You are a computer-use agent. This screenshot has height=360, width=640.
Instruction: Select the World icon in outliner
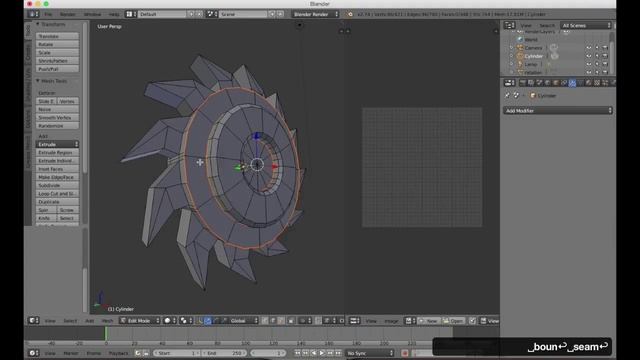click(520, 40)
